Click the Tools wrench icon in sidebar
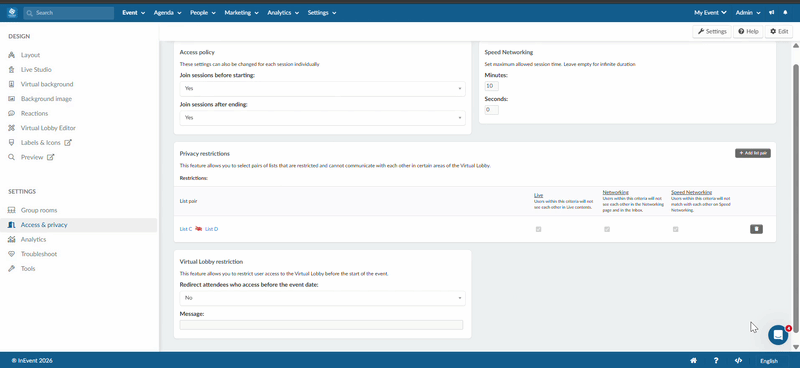 [x=12, y=268]
